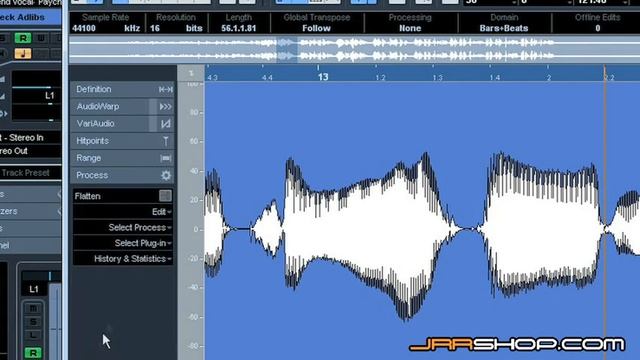The image size is (640, 360).
Task: Click ruler position 1.4
Action: click(x=494, y=78)
